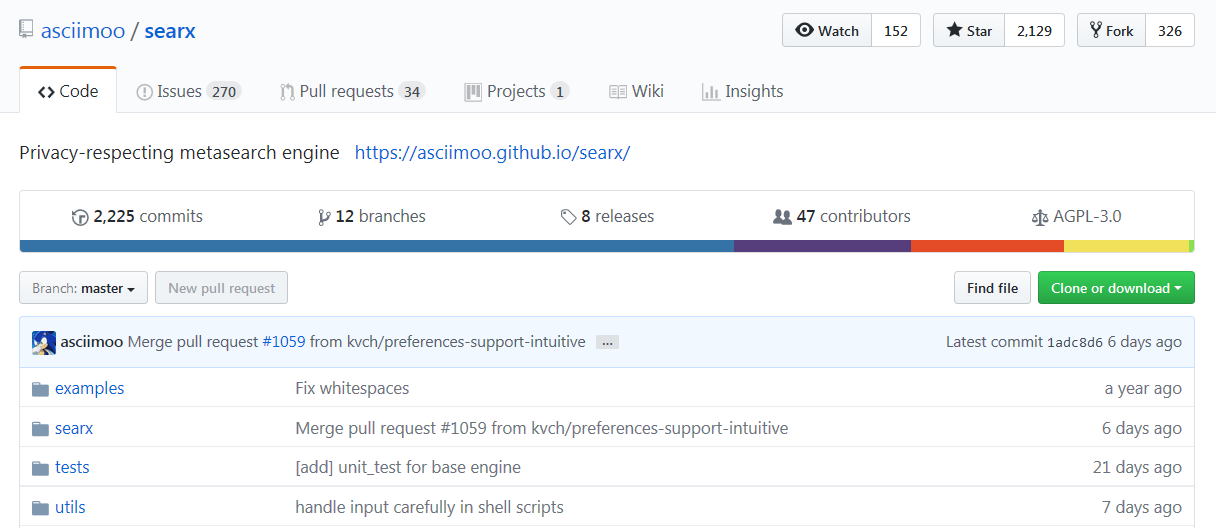Screen dimensions: 1216x528
Task: Open the unit_test for base engine commit message
Action: [x=408, y=467]
